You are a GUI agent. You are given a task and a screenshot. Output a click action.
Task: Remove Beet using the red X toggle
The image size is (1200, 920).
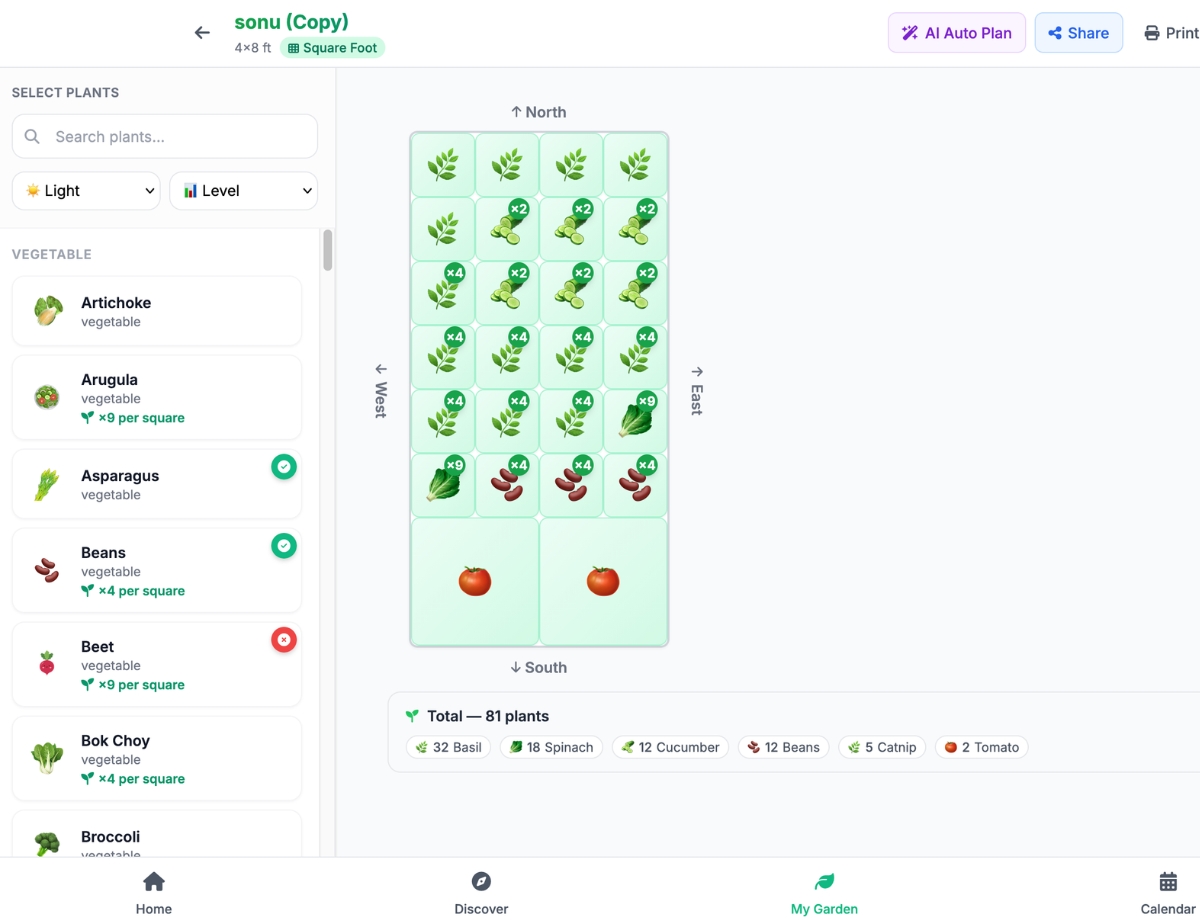(x=284, y=639)
